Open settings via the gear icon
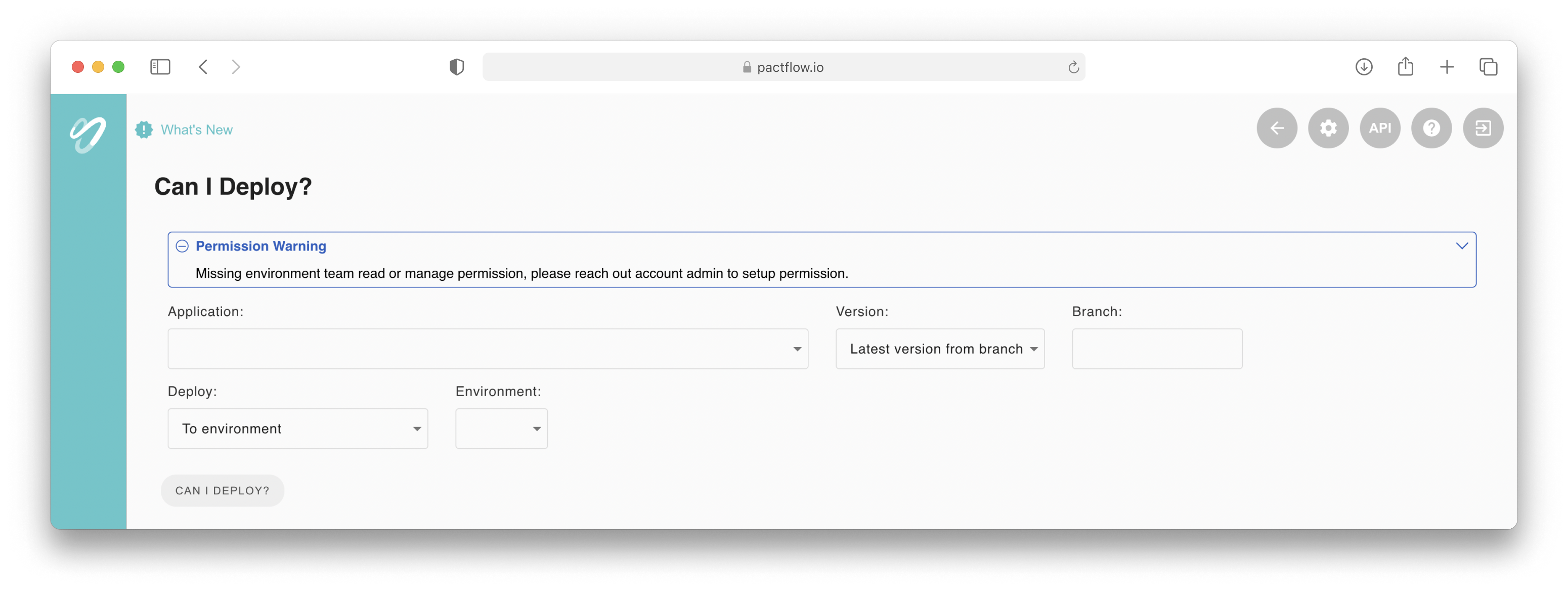The image size is (1568, 590). pos(1328,128)
